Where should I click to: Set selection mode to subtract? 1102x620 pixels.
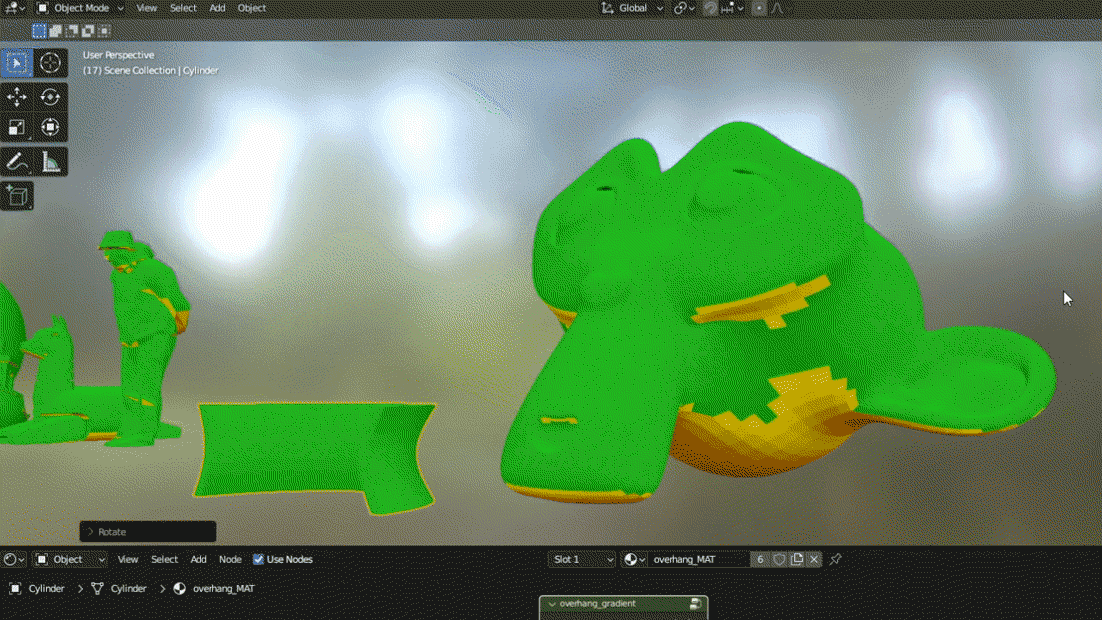(x=72, y=31)
